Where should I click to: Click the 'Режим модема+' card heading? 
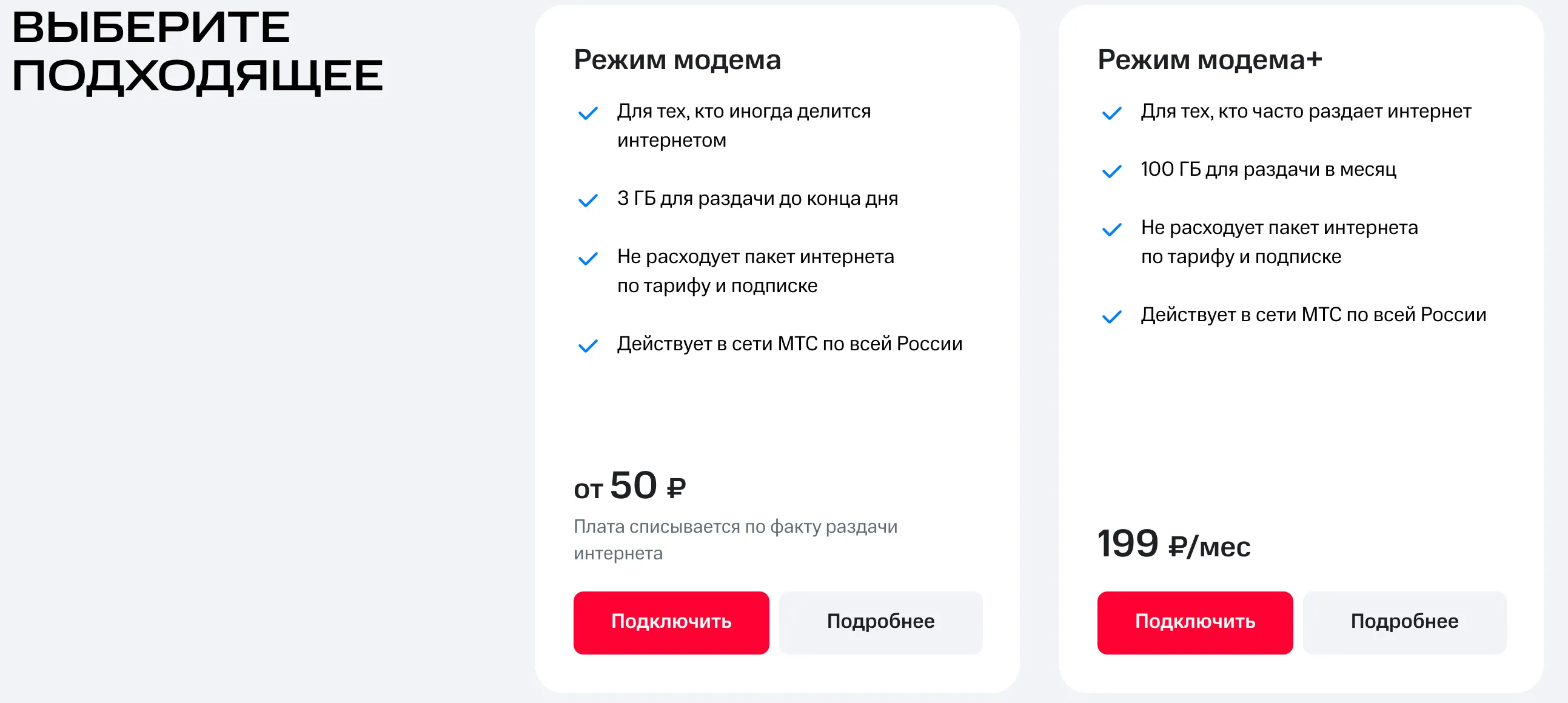click(1210, 59)
